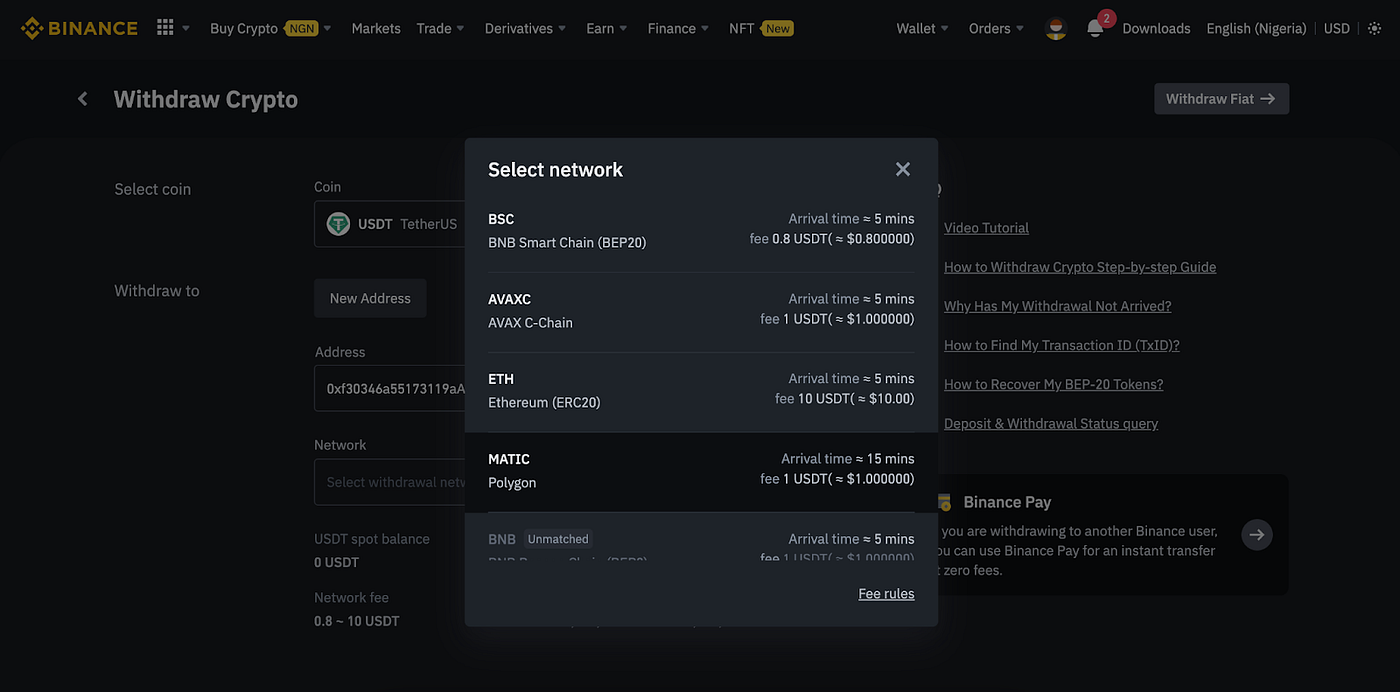Screen dimensions: 1400x692
Task: Open Why Has My Withdrawal Not Arrived link
Action: pyautogui.click(x=1057, y=306)
